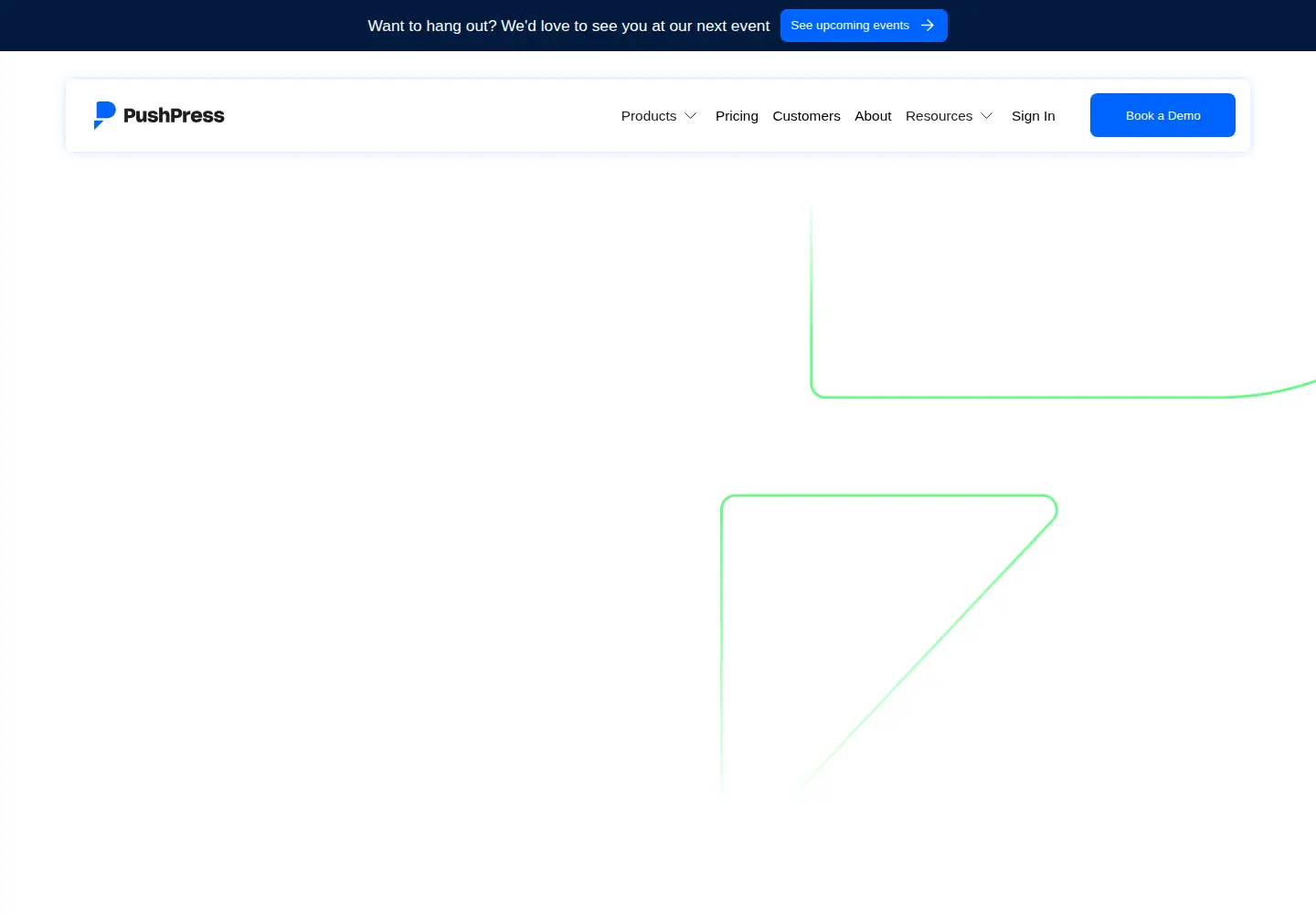Visit the About page
The image size is (1316, 914).
coord(873,116)
